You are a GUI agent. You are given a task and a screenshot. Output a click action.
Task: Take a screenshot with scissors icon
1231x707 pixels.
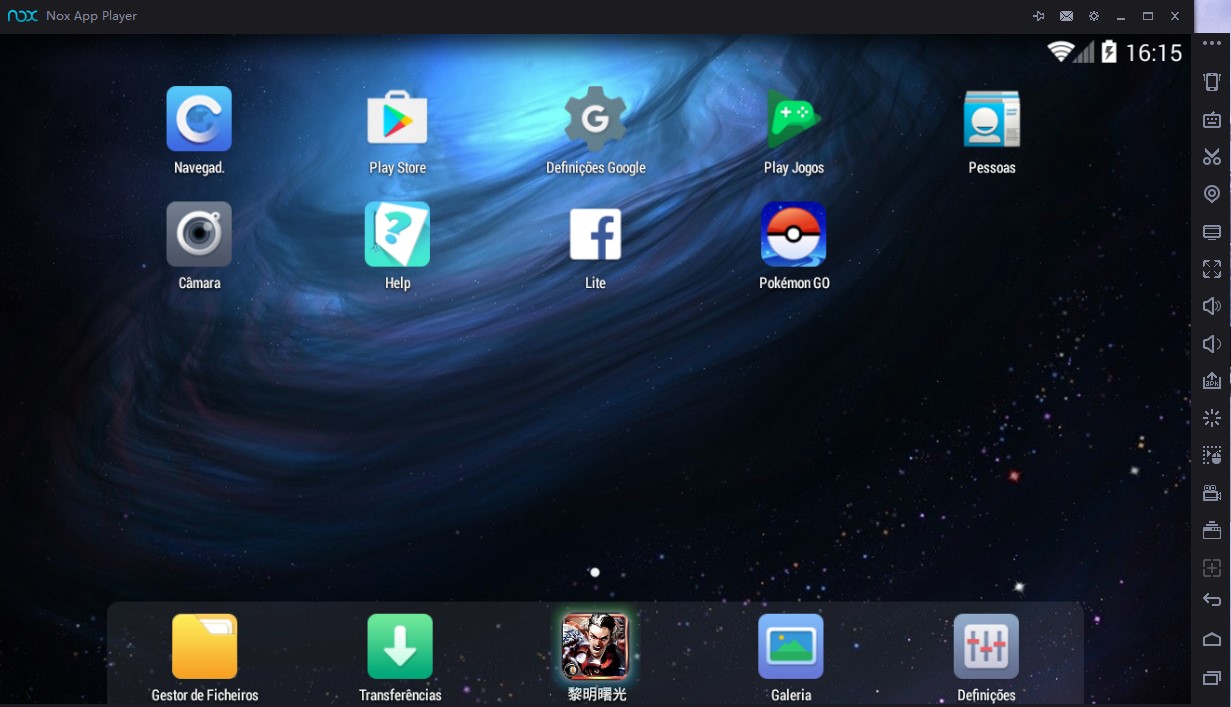pos(1212,157)
